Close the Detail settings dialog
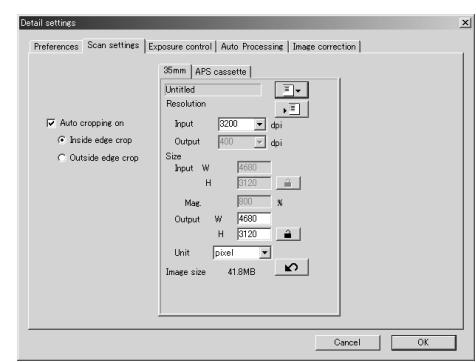 [465, 23]
